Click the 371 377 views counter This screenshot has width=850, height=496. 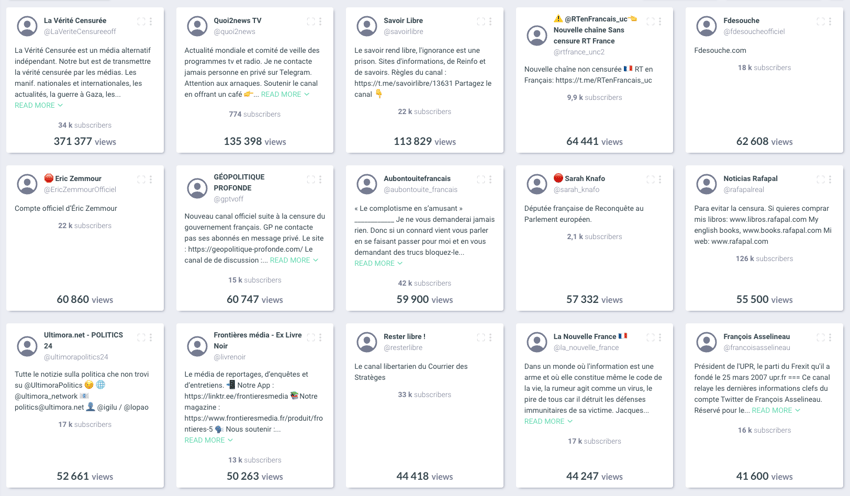point(85,141)
